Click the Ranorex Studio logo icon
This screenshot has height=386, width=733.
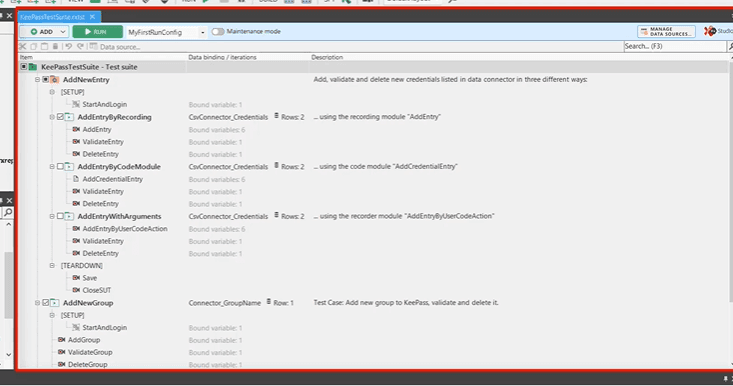(x=710, y=31)
